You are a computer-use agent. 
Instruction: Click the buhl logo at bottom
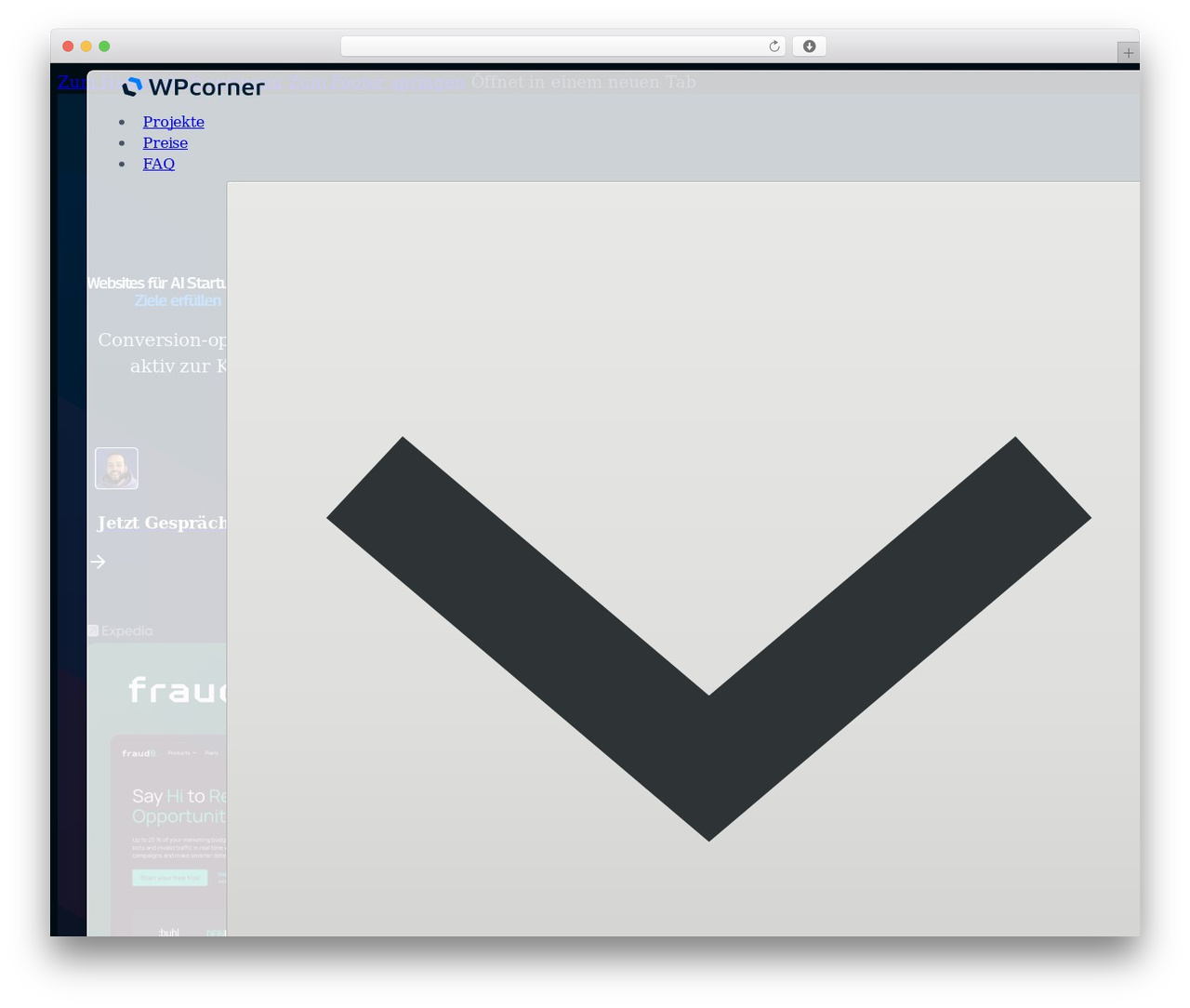tap(168, 932)
